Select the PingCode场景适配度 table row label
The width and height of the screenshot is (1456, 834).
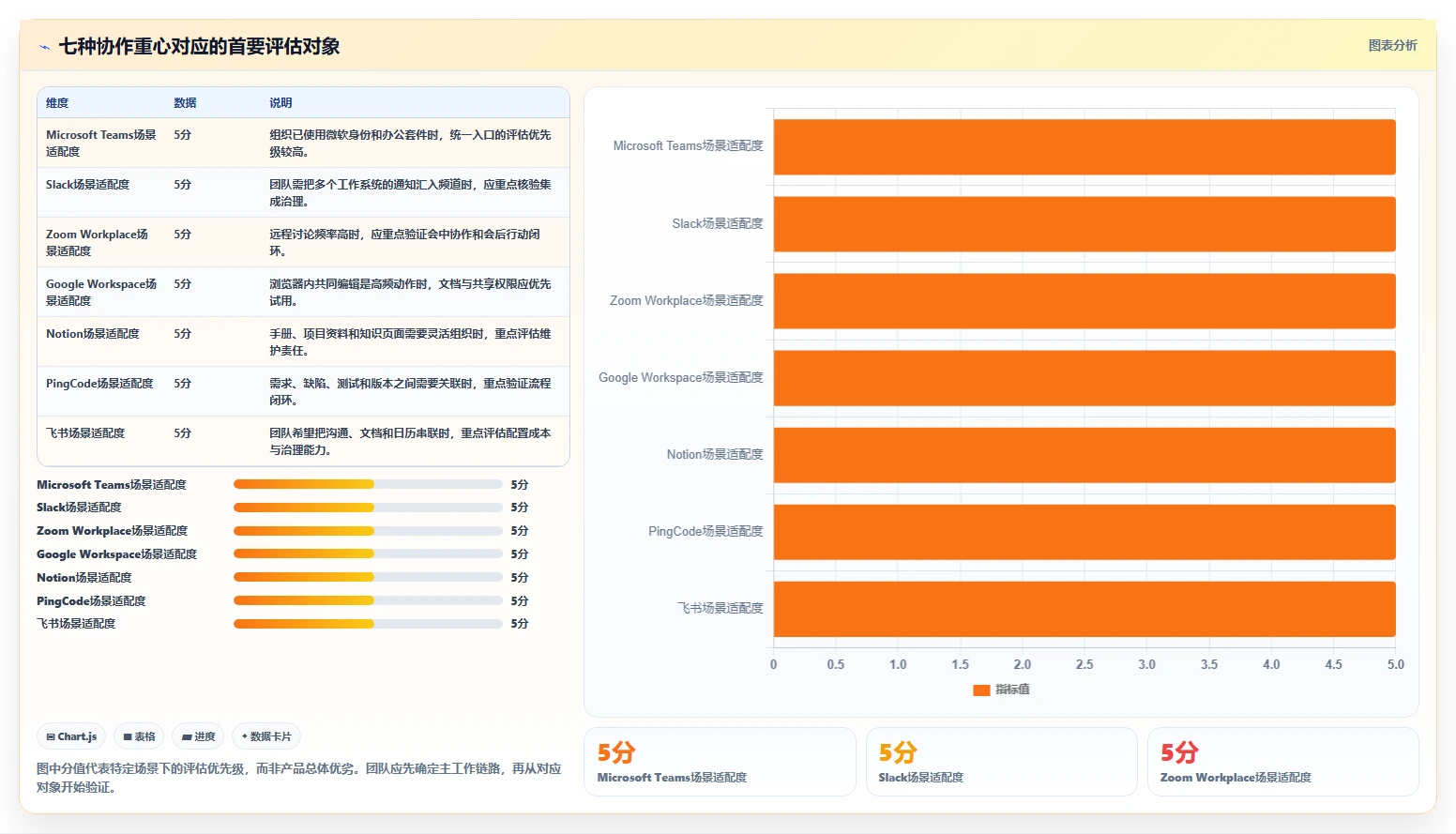(99, 384)
